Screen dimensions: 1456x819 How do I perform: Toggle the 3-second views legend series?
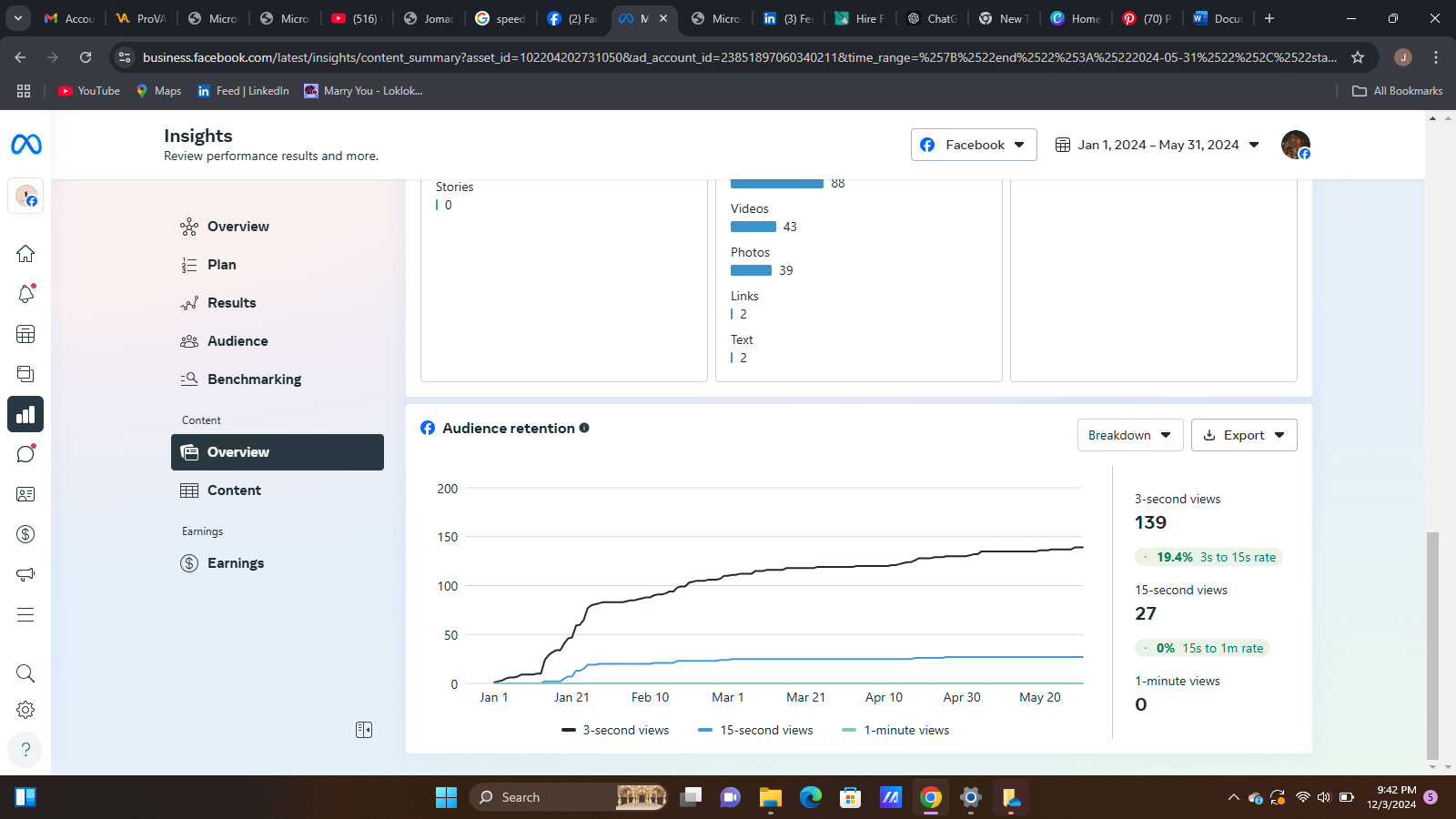pos(616,730)
